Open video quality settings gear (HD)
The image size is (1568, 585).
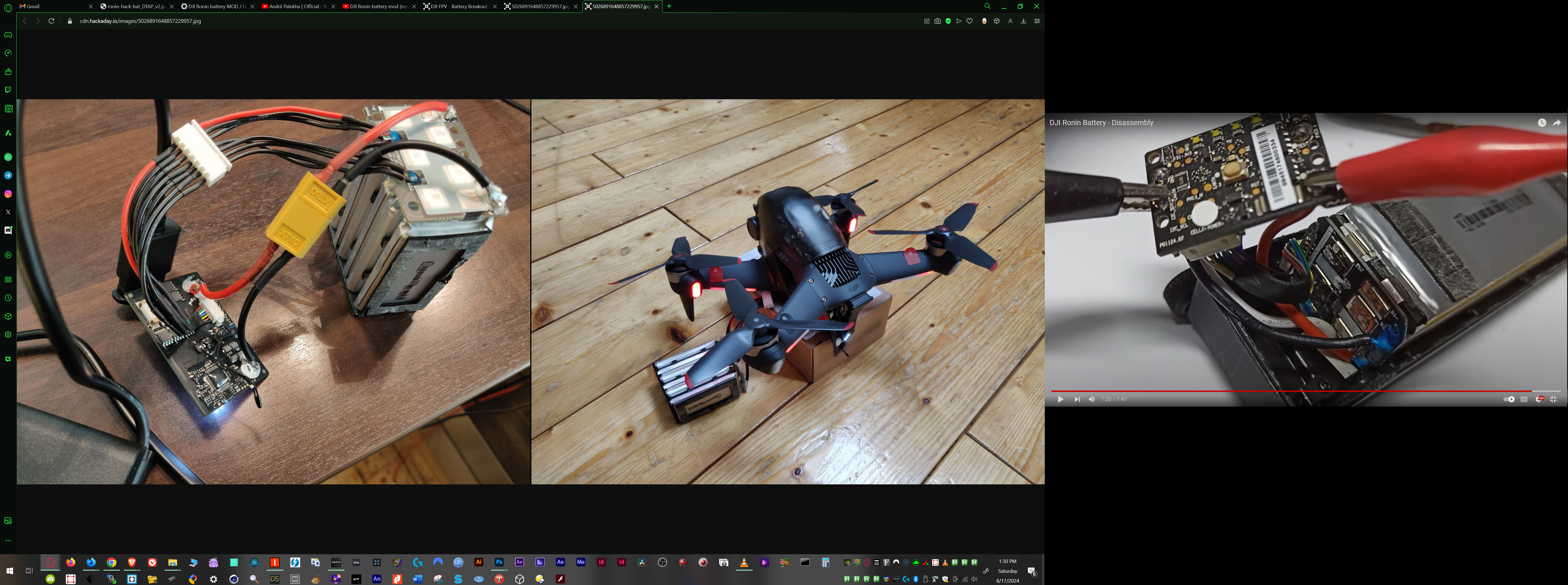pyautogui.click(x=1539, y=399)
